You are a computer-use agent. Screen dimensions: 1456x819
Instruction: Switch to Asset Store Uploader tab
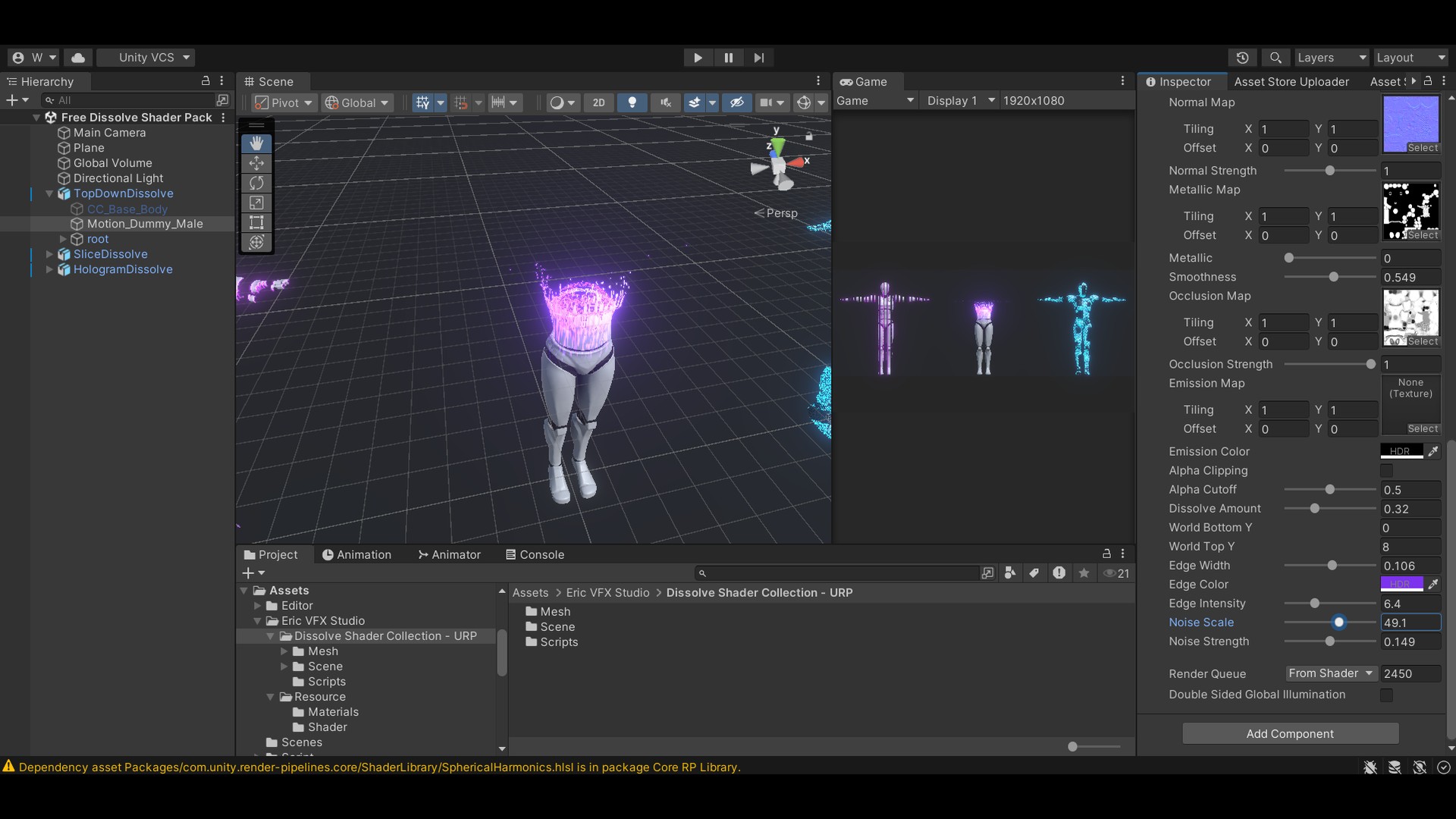click(1291, 82)
